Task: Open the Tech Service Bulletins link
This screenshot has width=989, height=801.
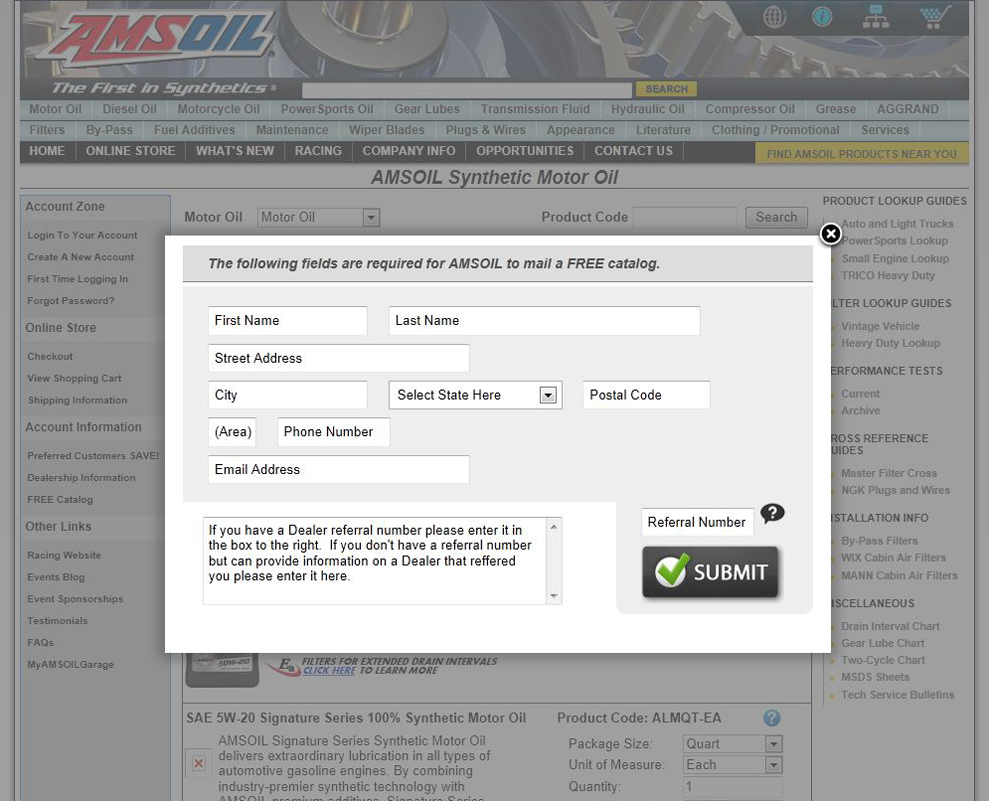Action: click(898, 695)
